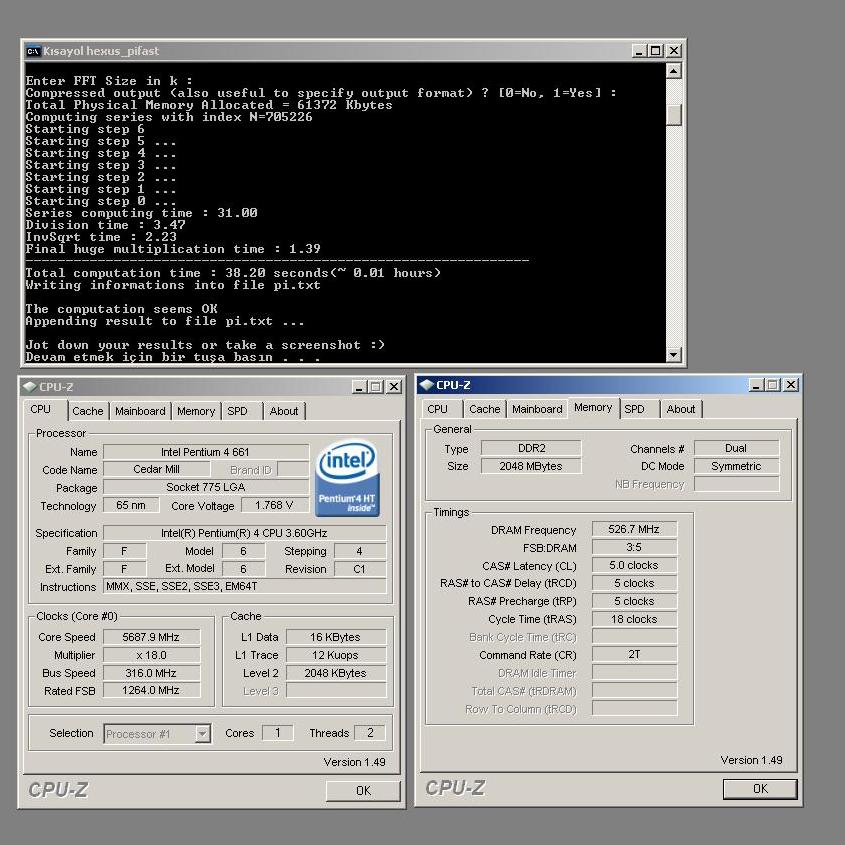
Task: Click the Channels # value Dual
Action: pyautogui.click(x=736, y=448)
